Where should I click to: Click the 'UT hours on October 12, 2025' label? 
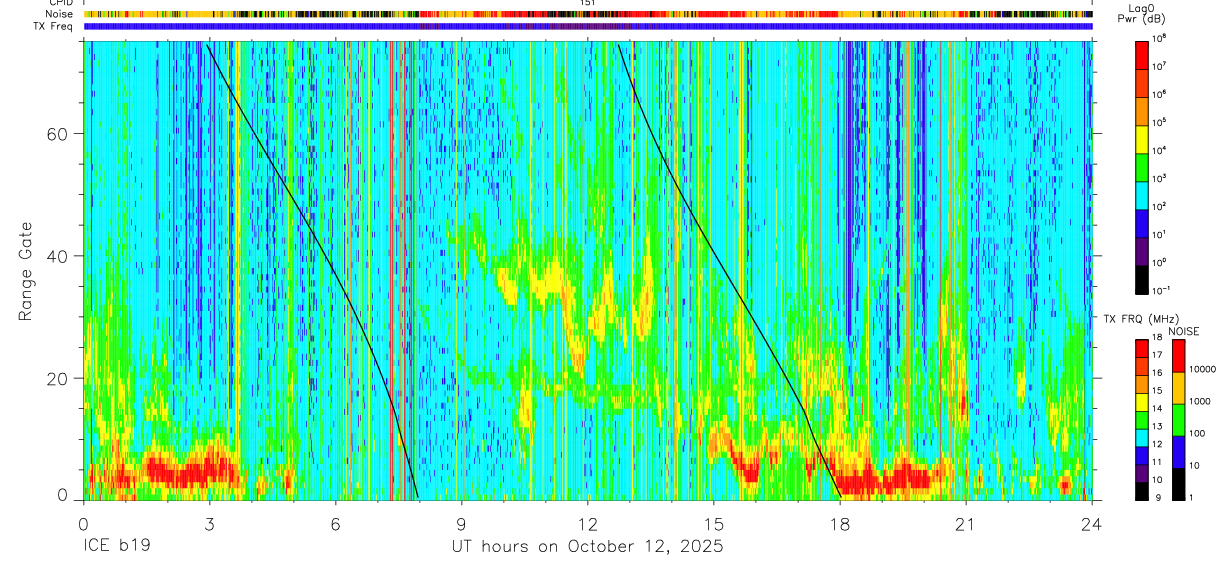(x=589, y=547)
